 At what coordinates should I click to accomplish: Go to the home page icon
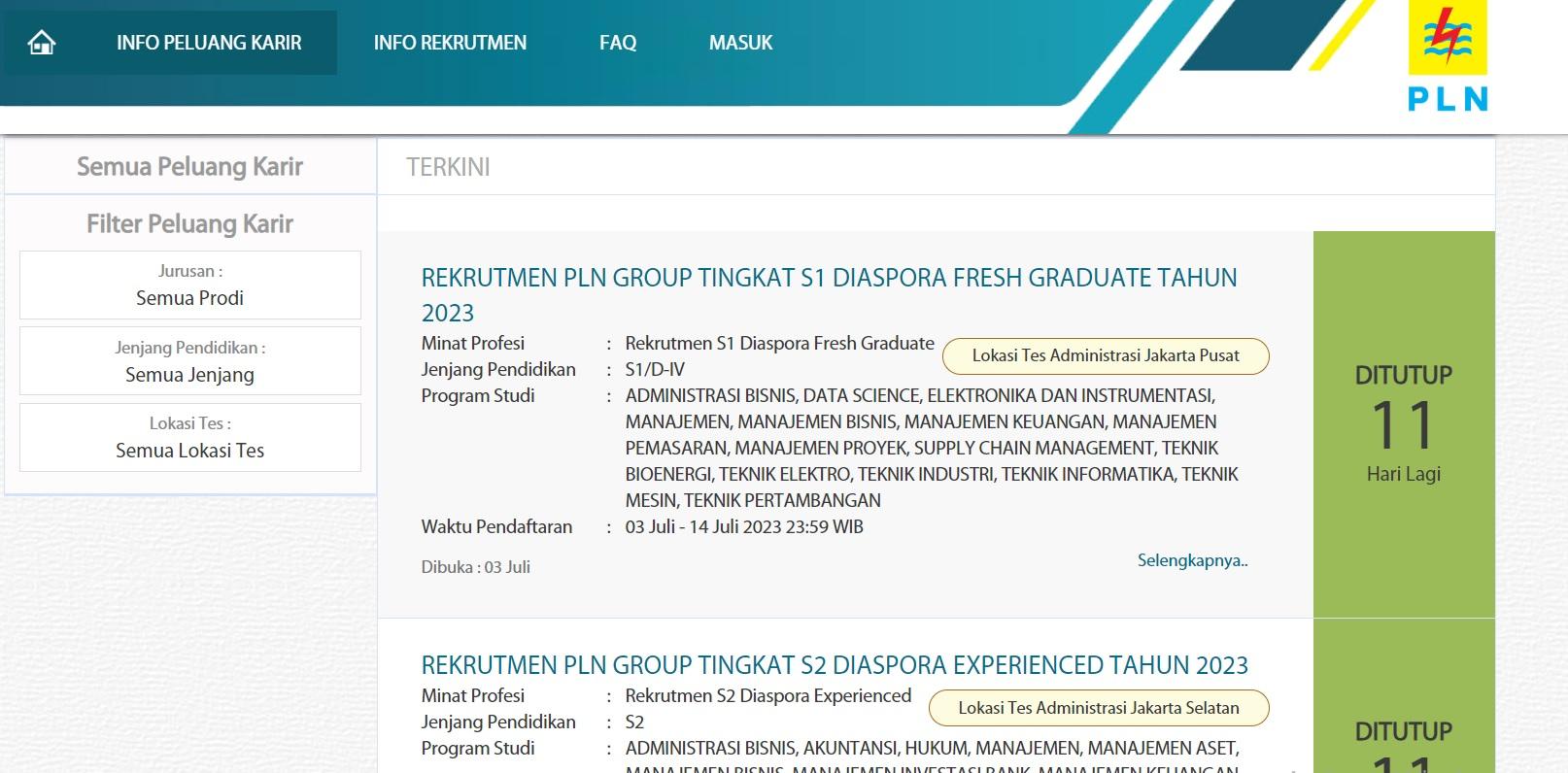pyautogui.click(x=42, y=43)
